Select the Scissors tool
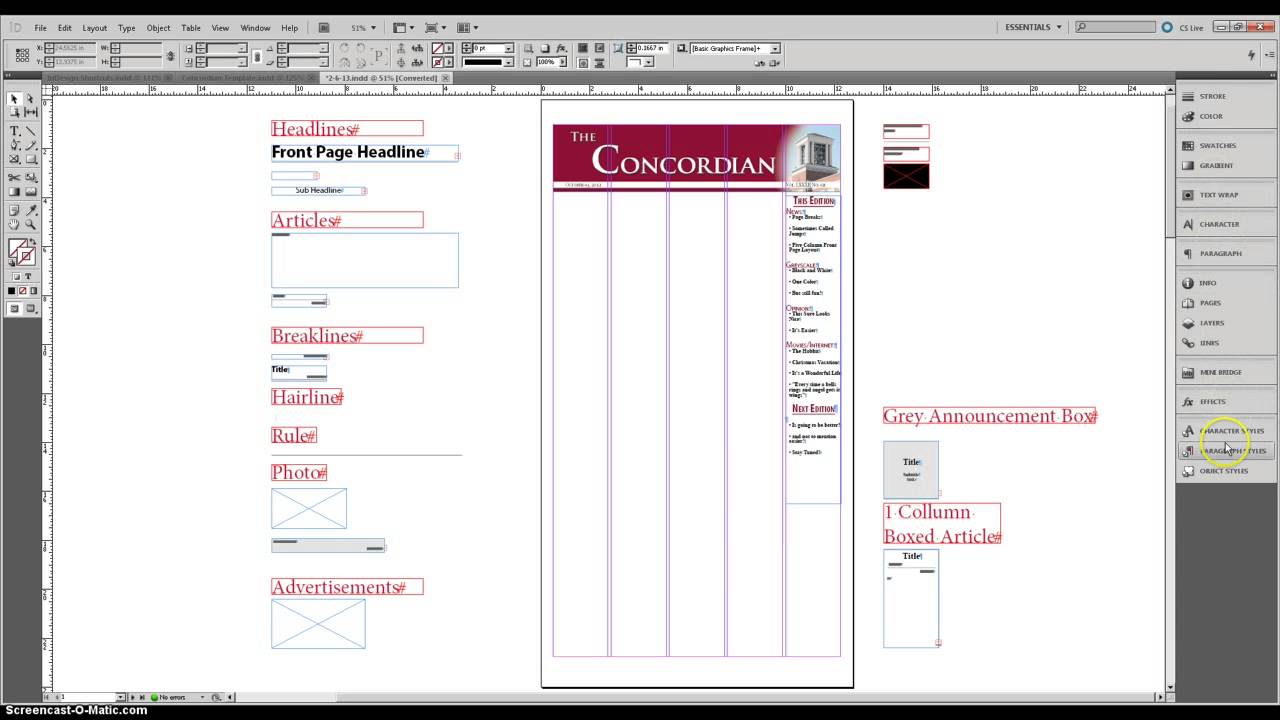Viewport: 1280px width, 720px height. pyautogui.click(x=14, y=177)
